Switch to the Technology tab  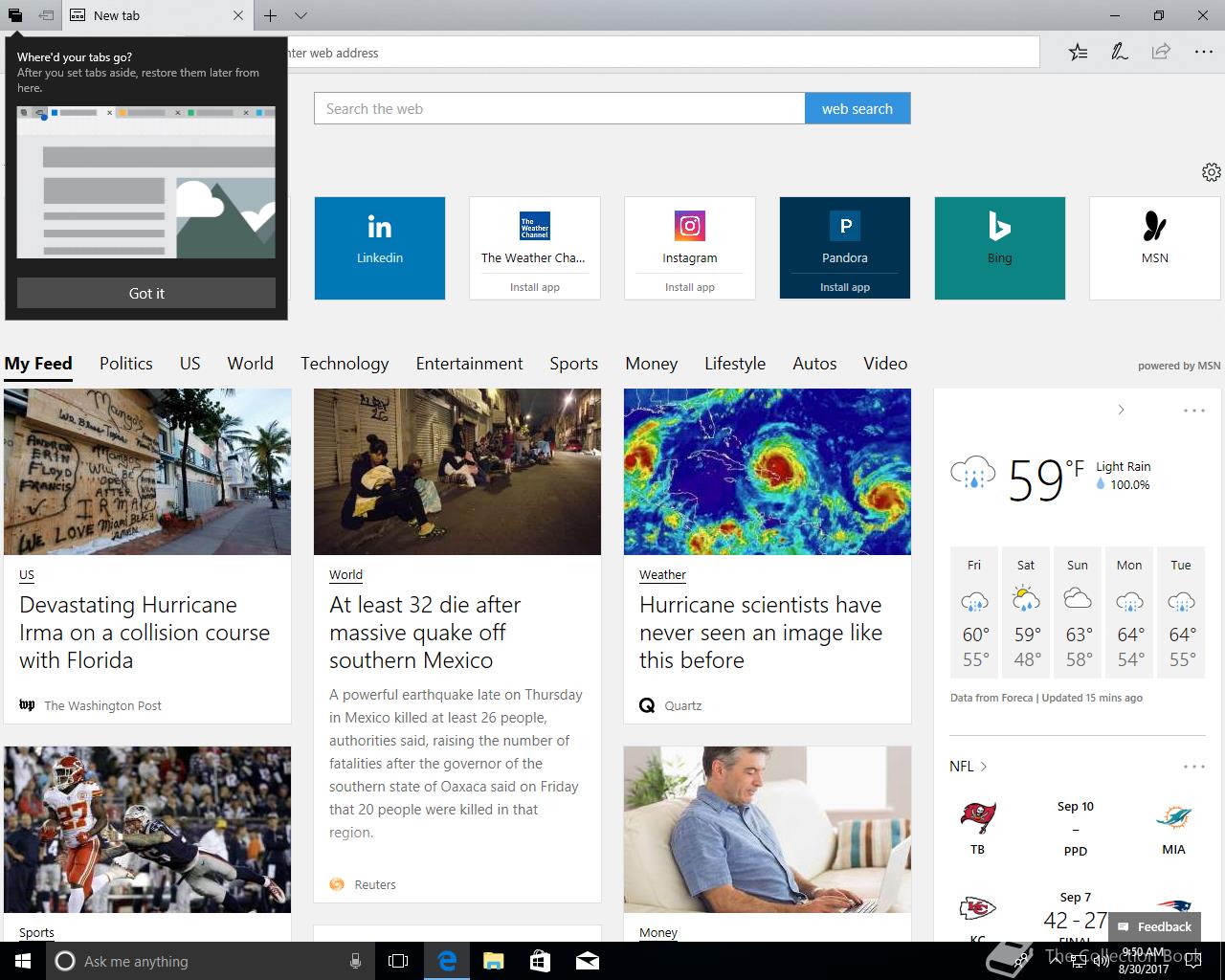point(345,364)
